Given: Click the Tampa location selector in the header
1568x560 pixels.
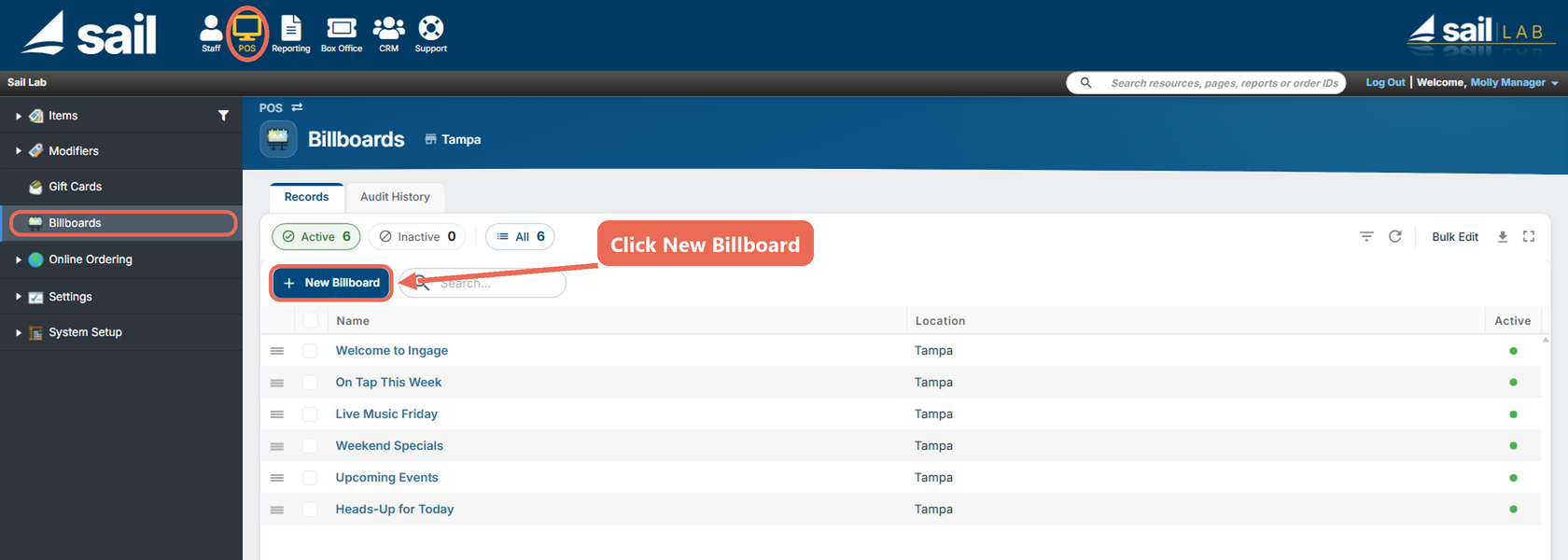Looking at the screenshot, I should (453, 139).
